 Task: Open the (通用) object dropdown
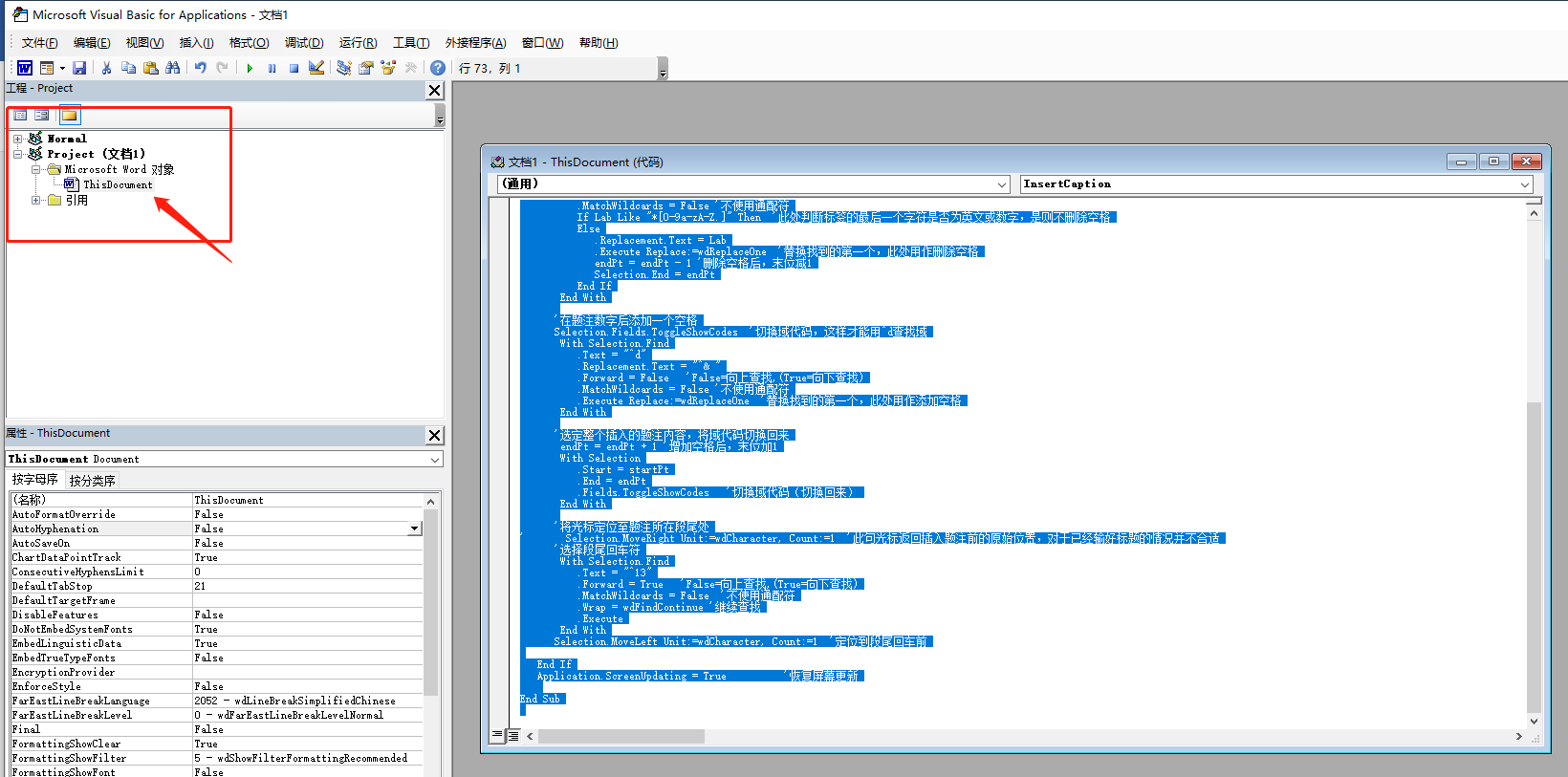tap(1002, 184)
